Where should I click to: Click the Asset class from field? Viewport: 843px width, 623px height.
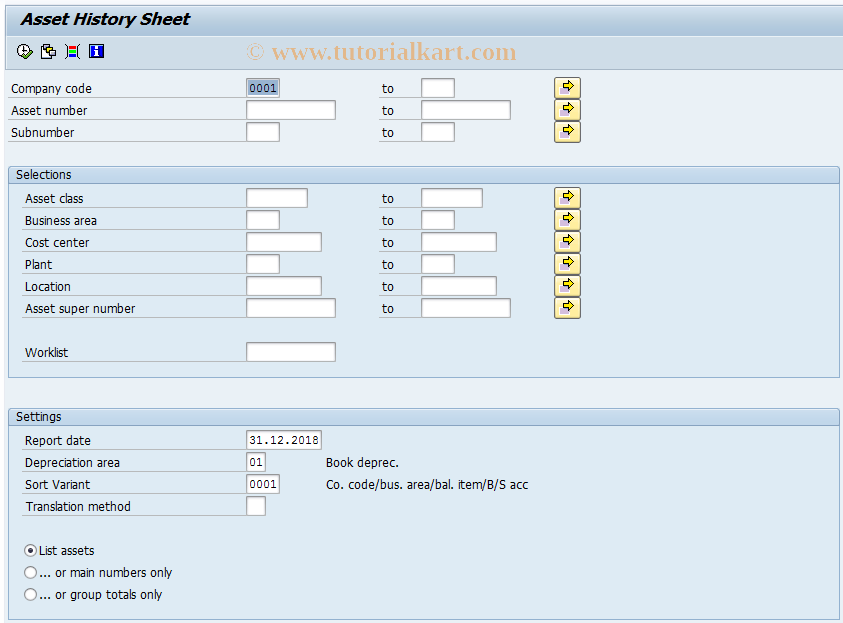(x=277, y=198)
